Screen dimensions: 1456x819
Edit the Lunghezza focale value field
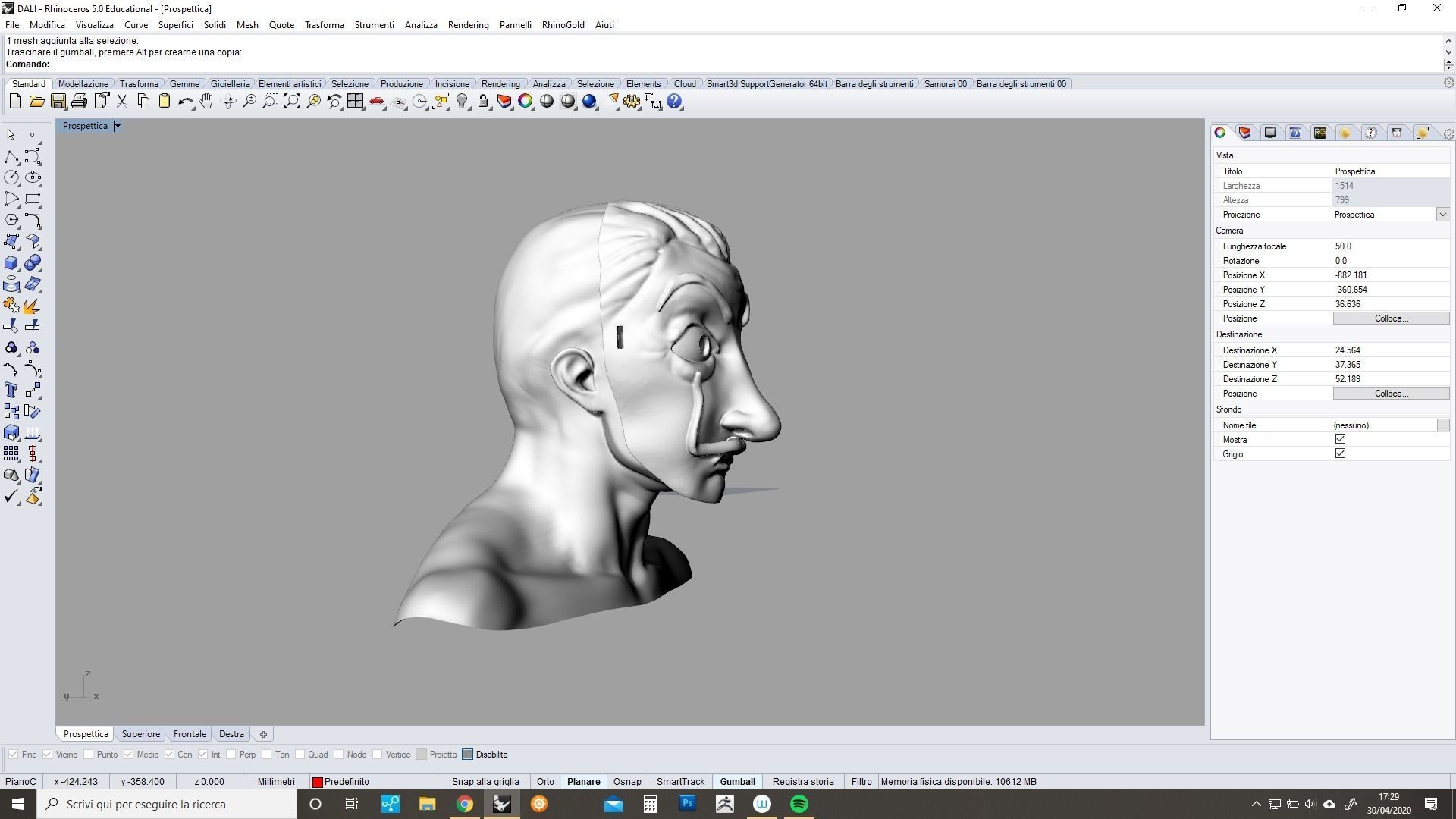[x=1391, y=246]
